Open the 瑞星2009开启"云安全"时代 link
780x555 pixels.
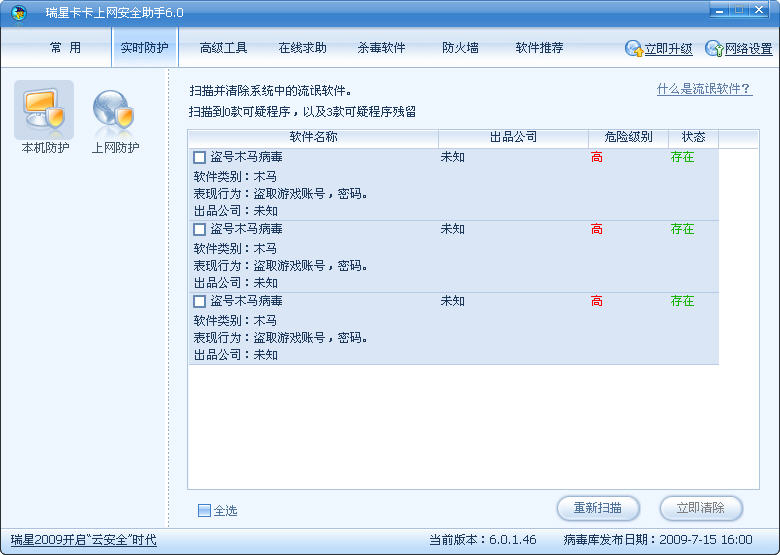coord(84,540)
